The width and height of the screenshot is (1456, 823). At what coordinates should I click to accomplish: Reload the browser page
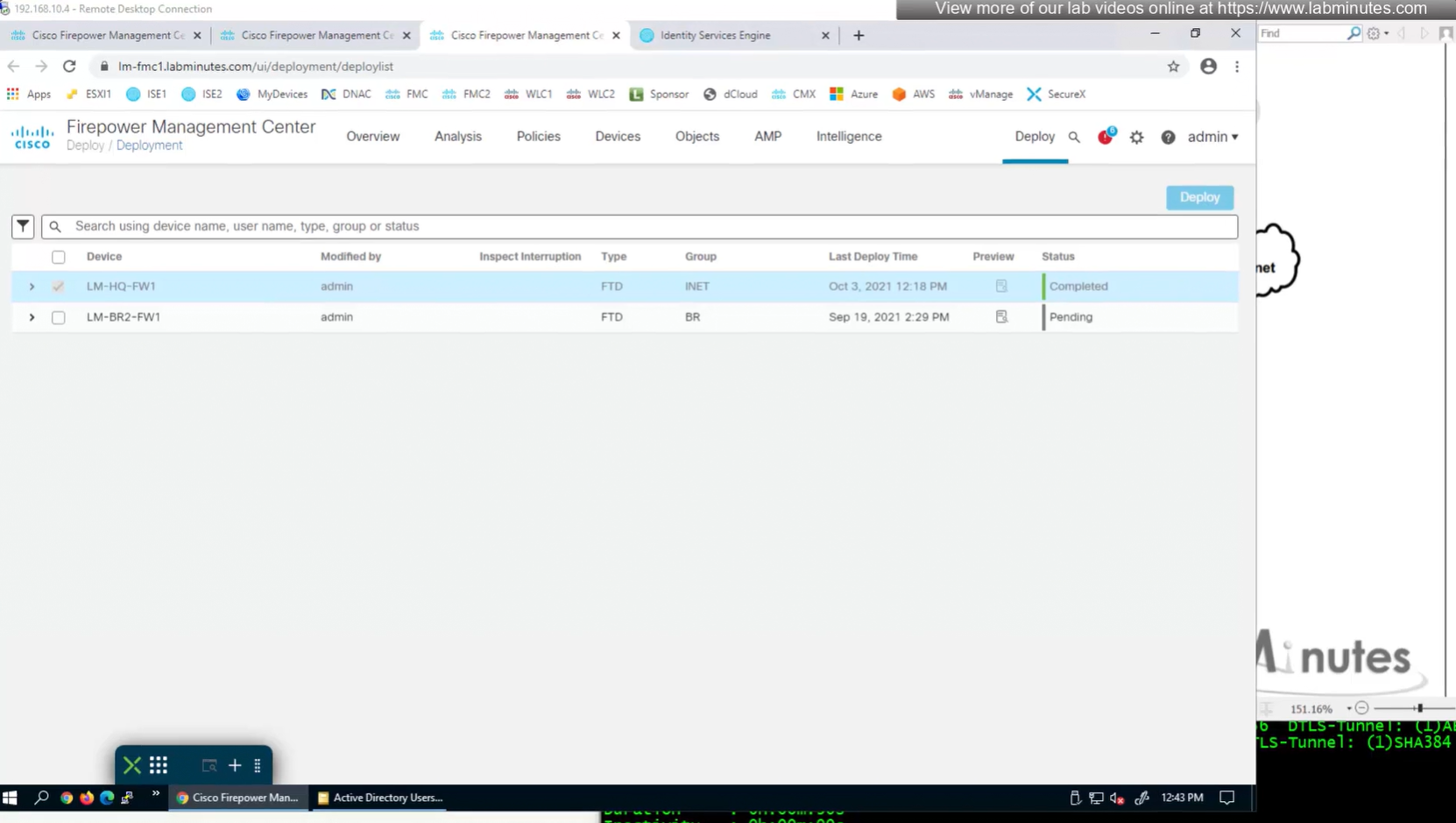coord(69,67)
